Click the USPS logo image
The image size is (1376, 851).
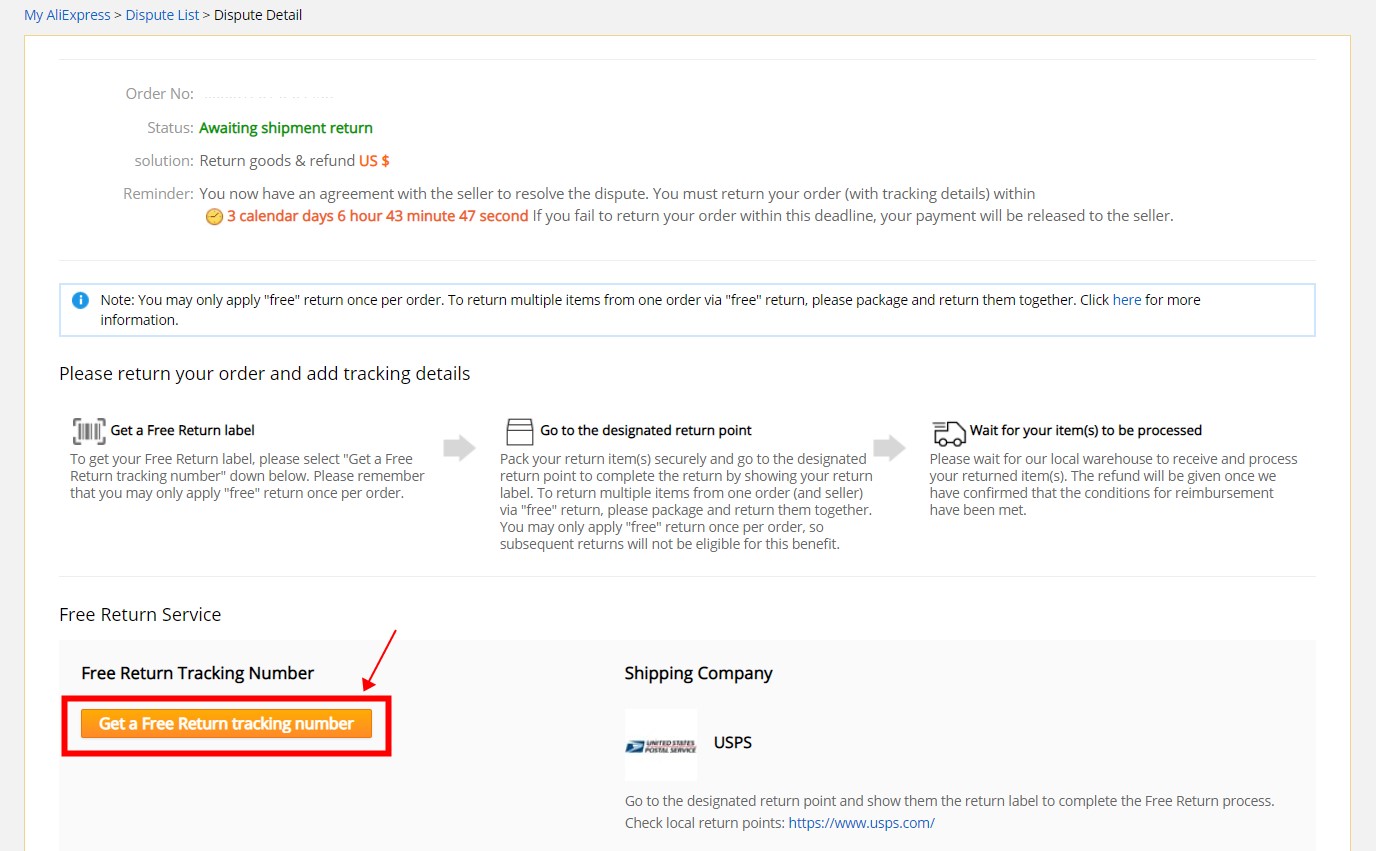661,745
